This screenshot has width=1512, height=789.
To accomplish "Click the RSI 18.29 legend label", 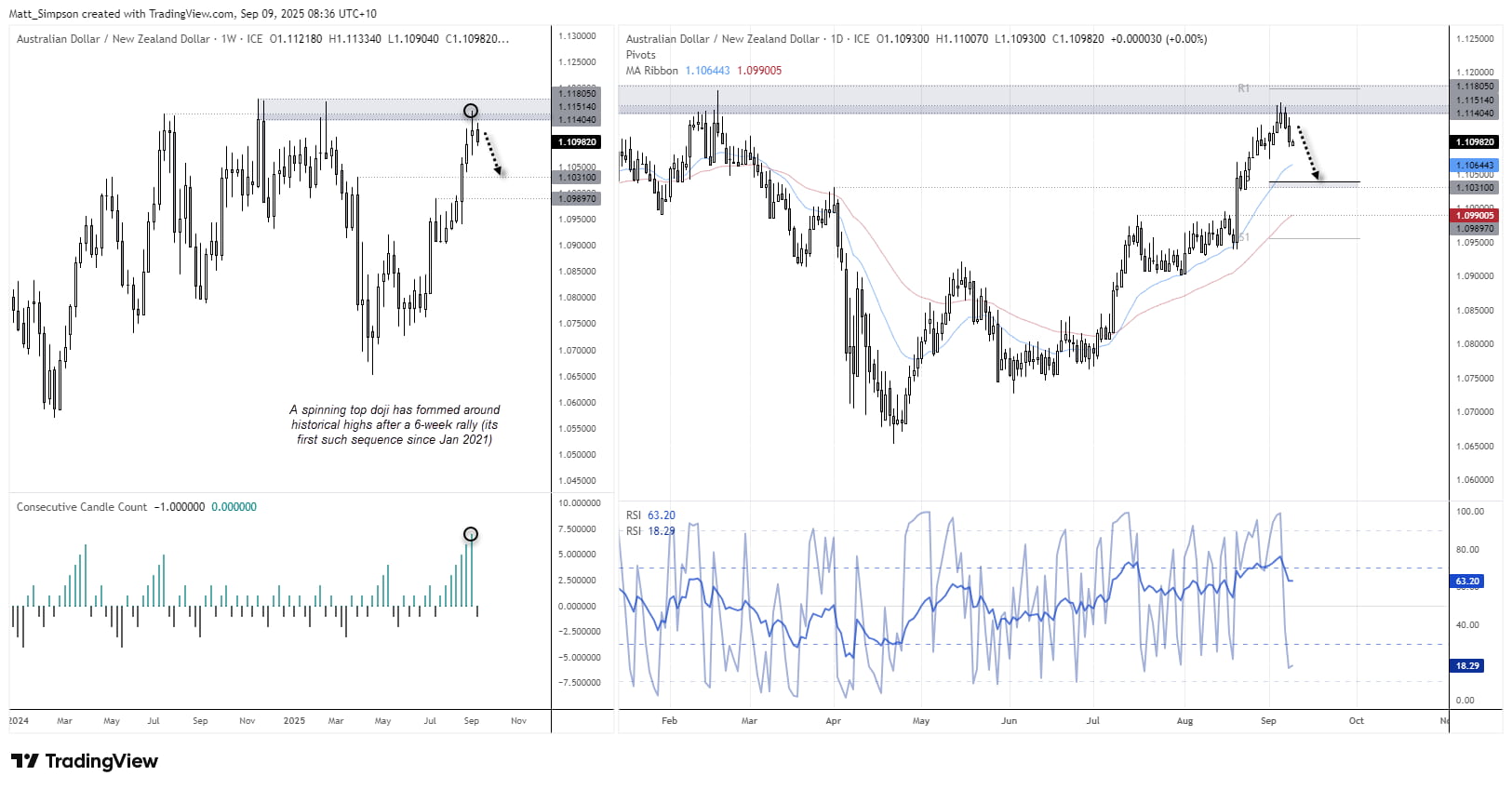I will tap(650, 531).
